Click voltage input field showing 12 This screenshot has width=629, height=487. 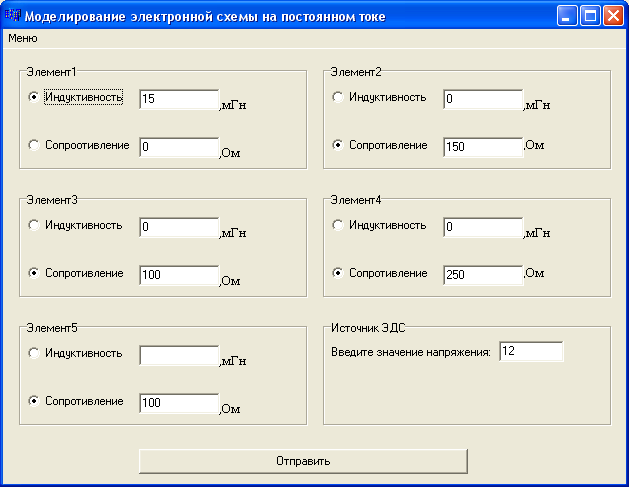531,351
